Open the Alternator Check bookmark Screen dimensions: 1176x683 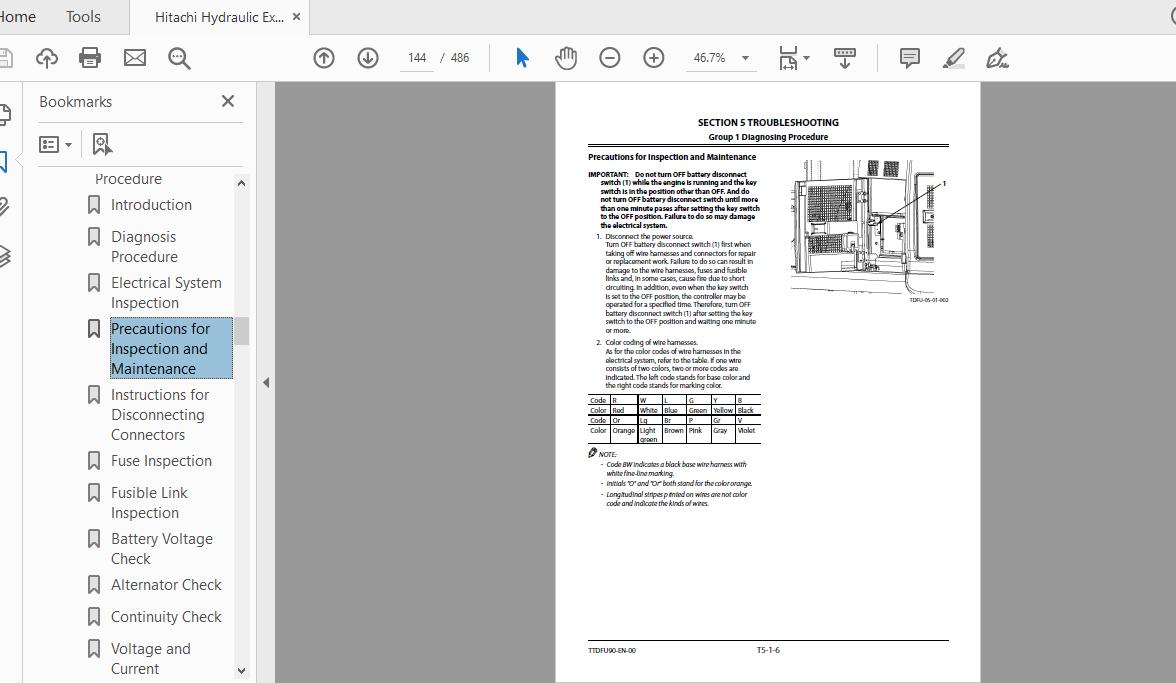click(x=166, y=584)
